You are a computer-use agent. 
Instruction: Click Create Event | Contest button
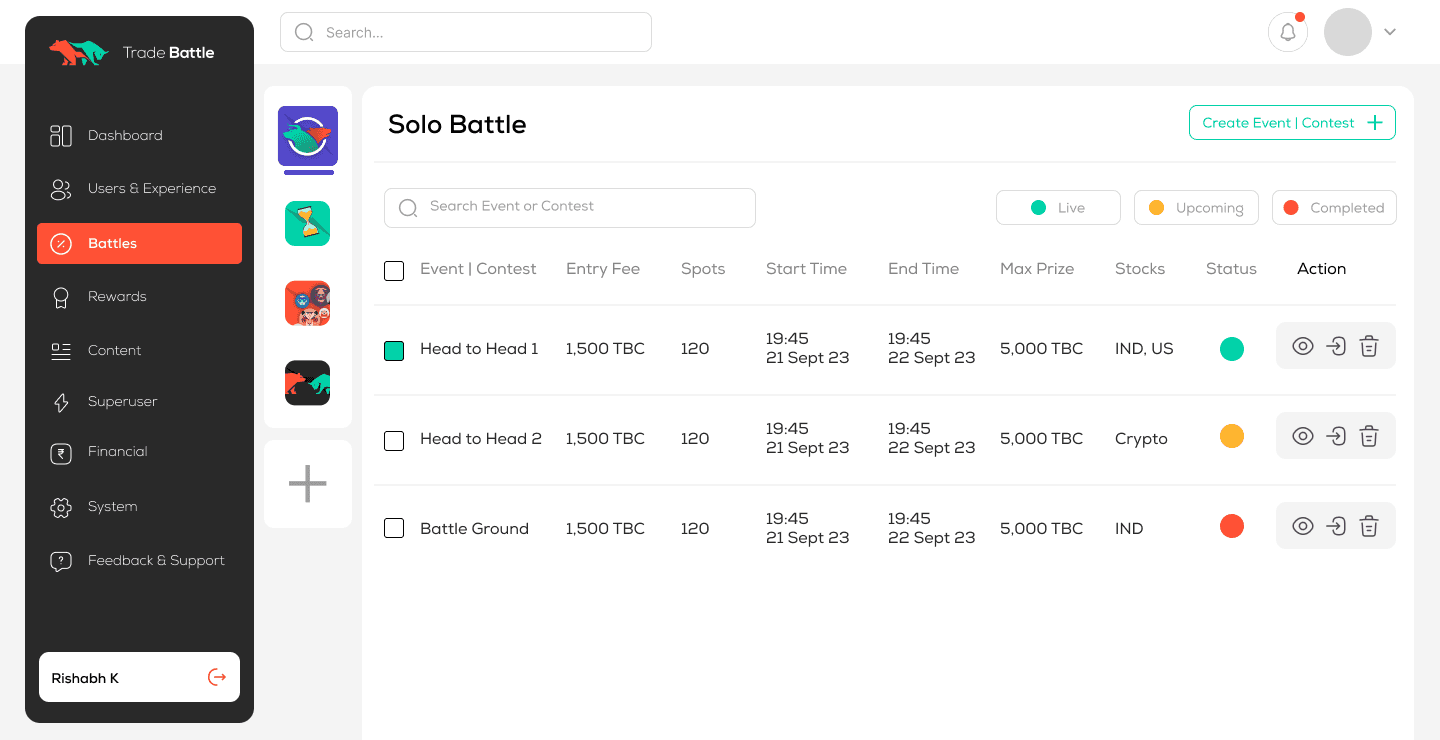point(1291,123)
